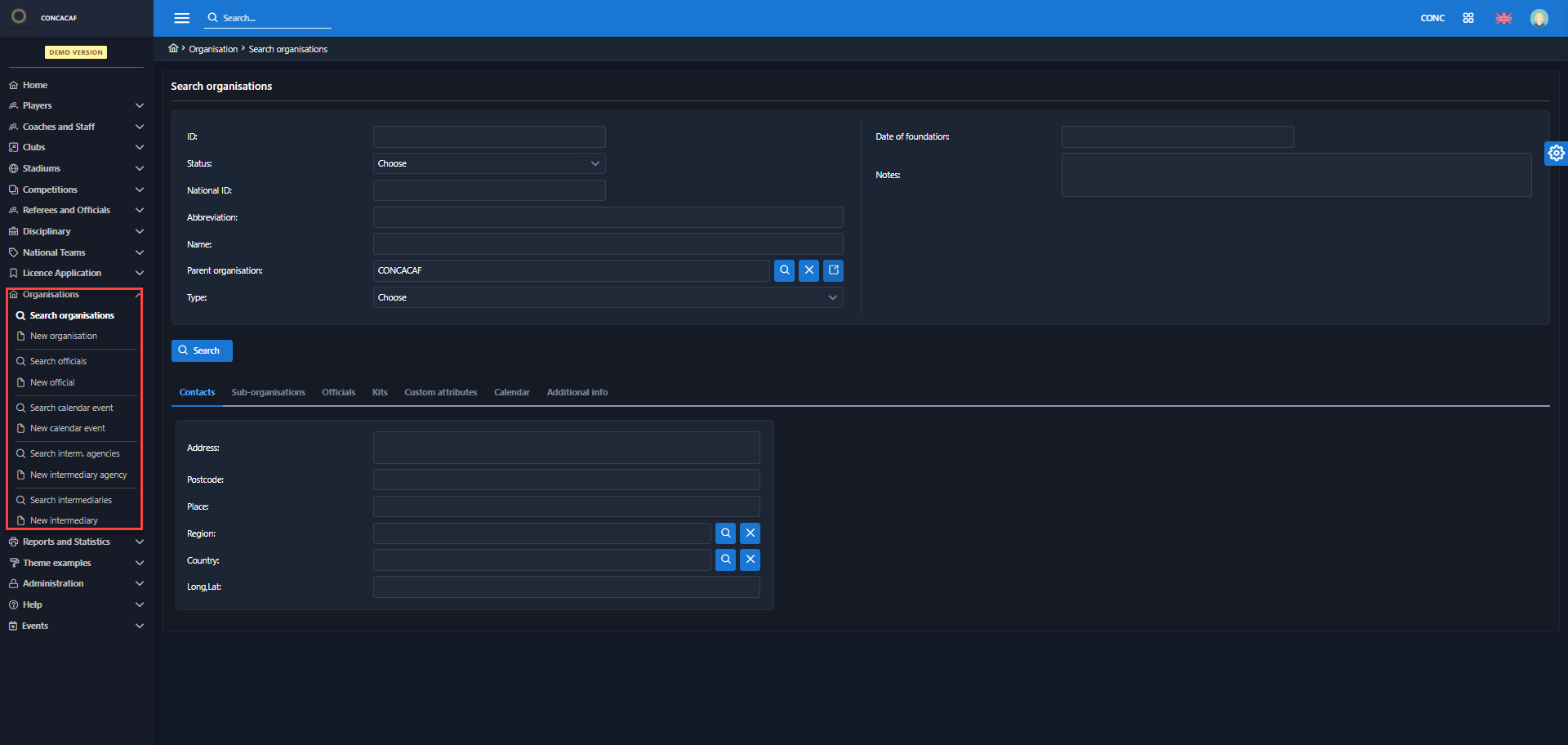The image size is (1568, 745).
Task: Open the Status dropdown
Action: point(488,163)
